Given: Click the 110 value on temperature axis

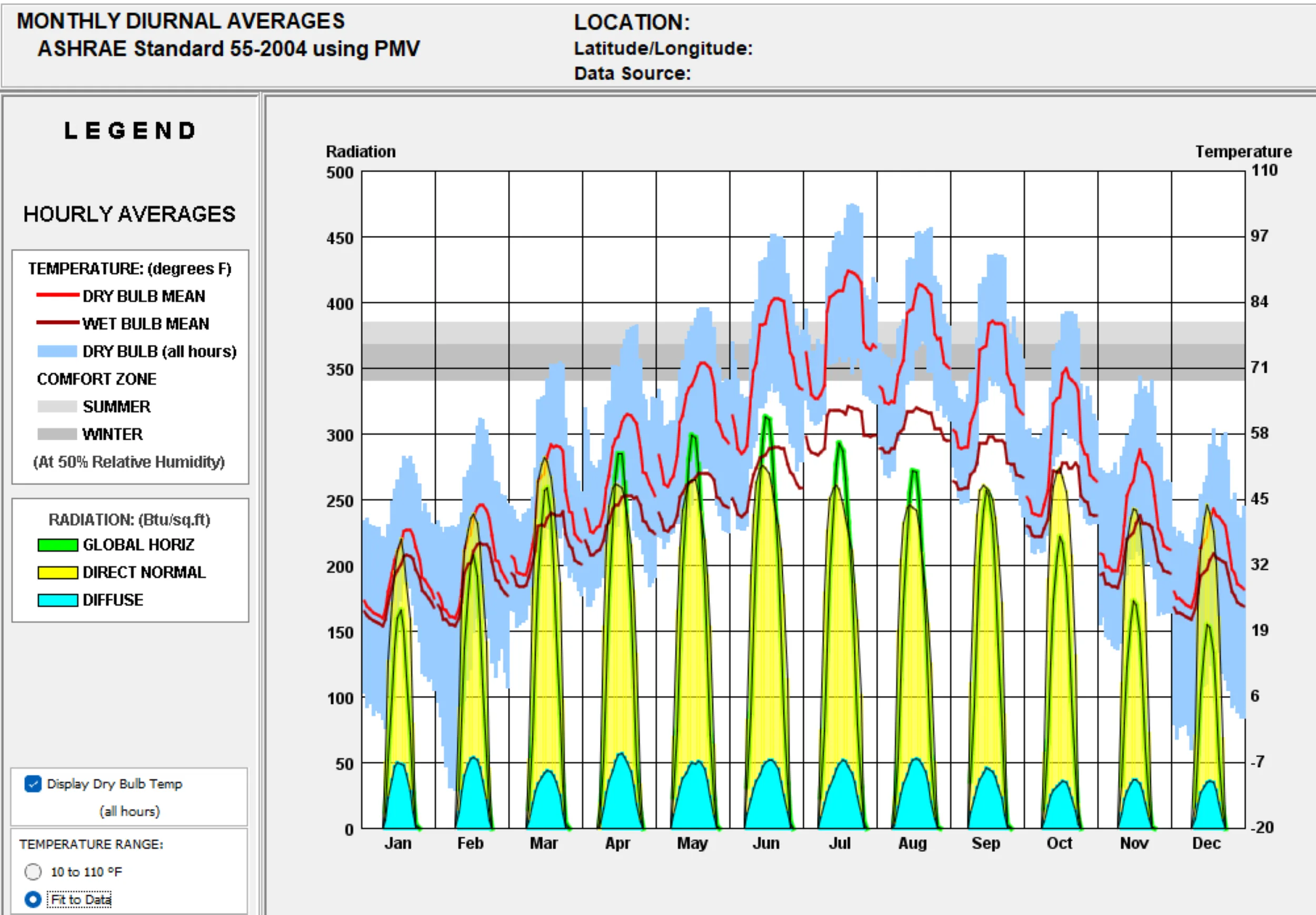Looking at the screenshot, I should click(1264, 170).
